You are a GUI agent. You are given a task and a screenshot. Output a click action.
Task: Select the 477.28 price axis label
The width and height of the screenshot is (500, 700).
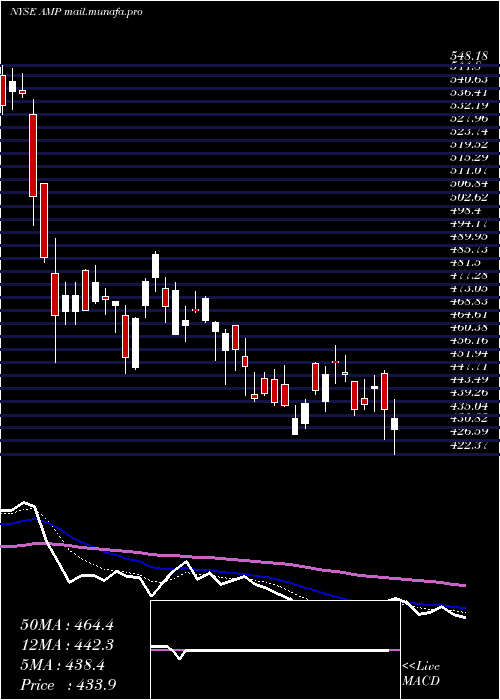[468, 275]
